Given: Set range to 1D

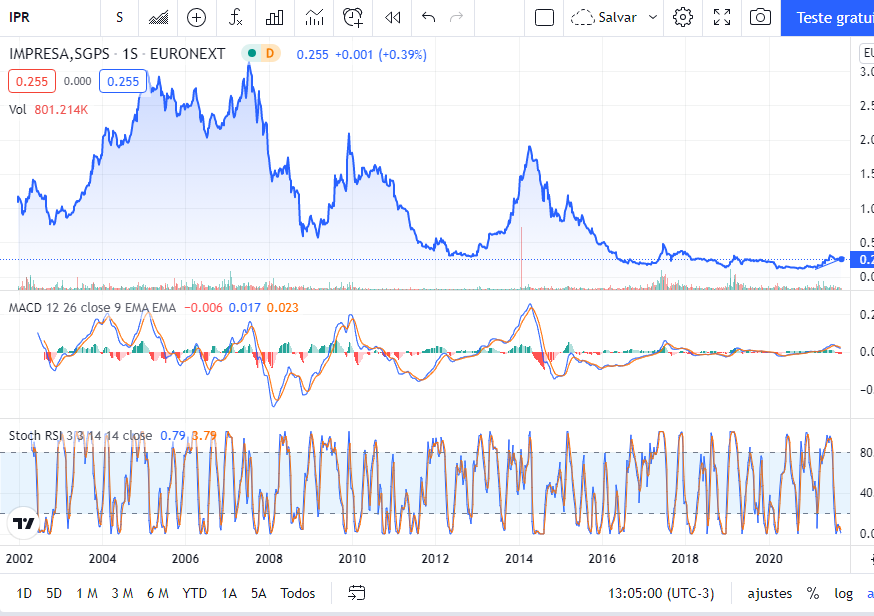Looking at the screenshot, I should [x=24, y=593].
